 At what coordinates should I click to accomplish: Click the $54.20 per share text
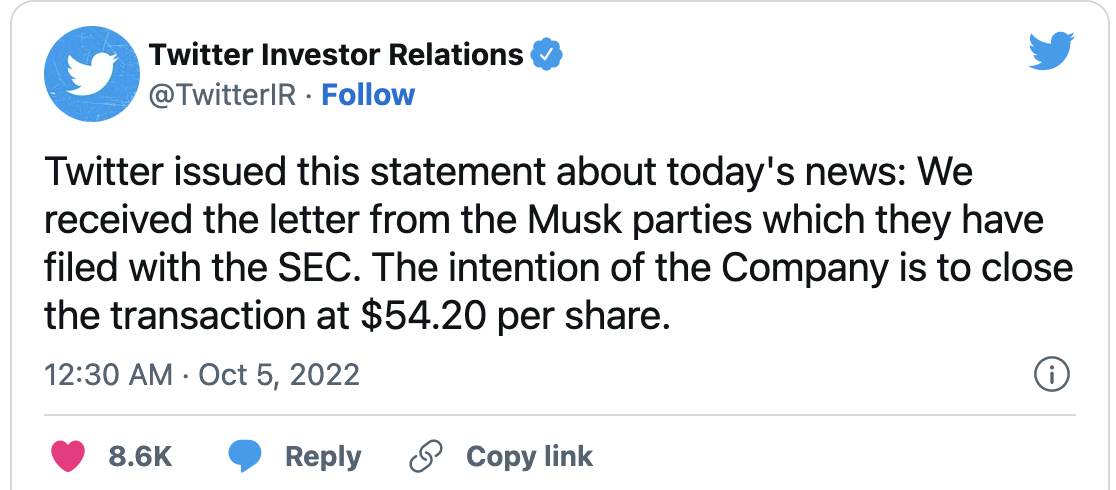[512, 317]
